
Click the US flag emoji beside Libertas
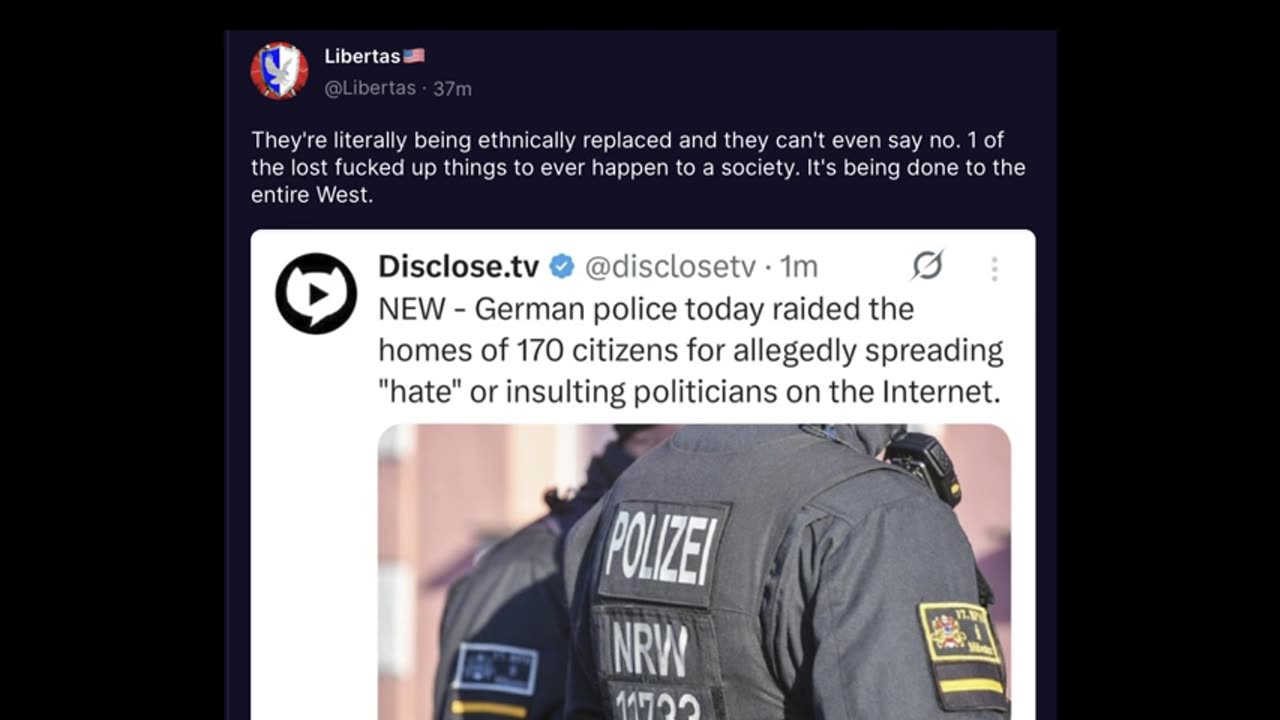pos(414,56)
